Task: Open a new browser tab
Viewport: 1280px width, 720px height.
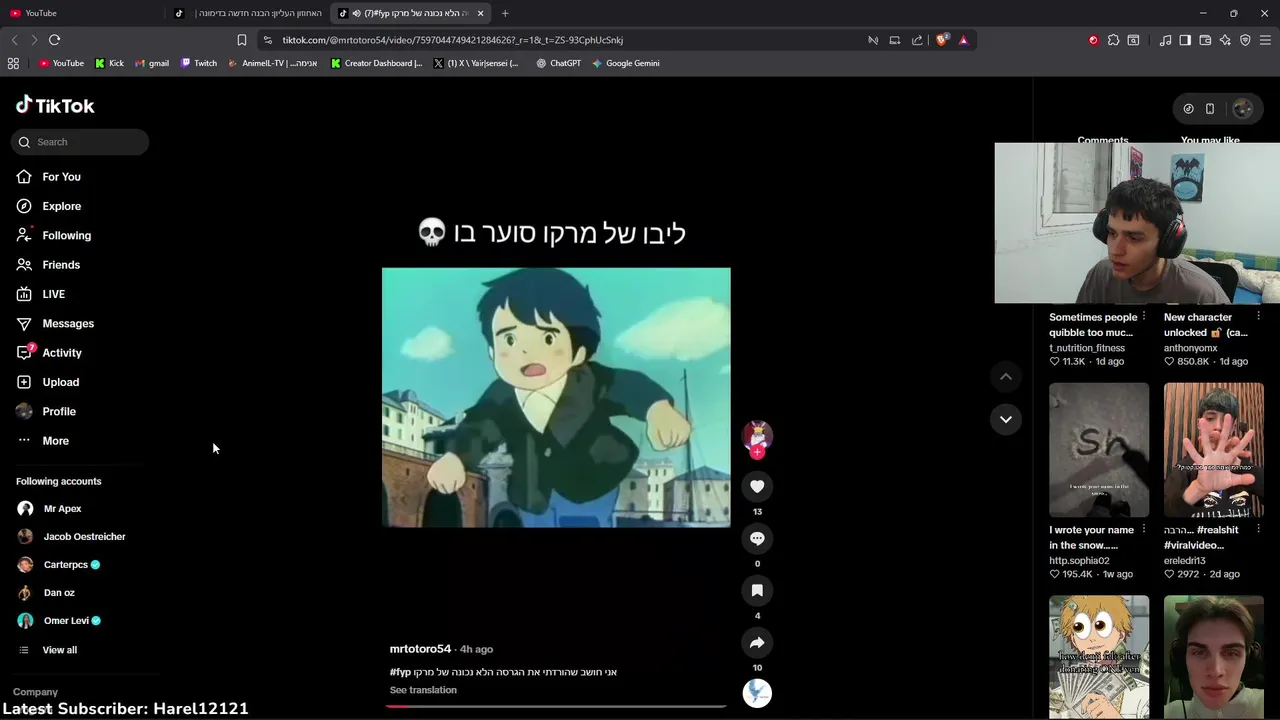Action: coord(505,13)
